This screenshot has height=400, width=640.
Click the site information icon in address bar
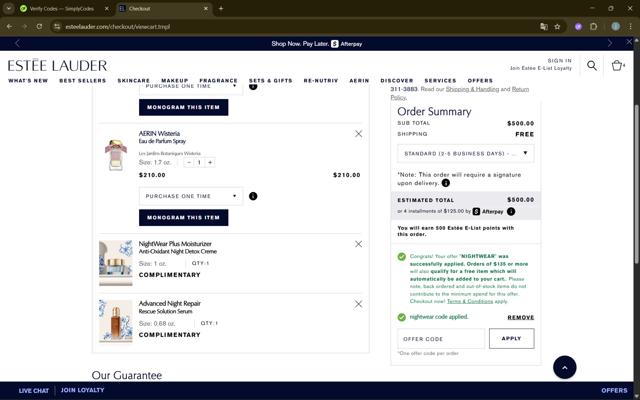click(57, 27)
